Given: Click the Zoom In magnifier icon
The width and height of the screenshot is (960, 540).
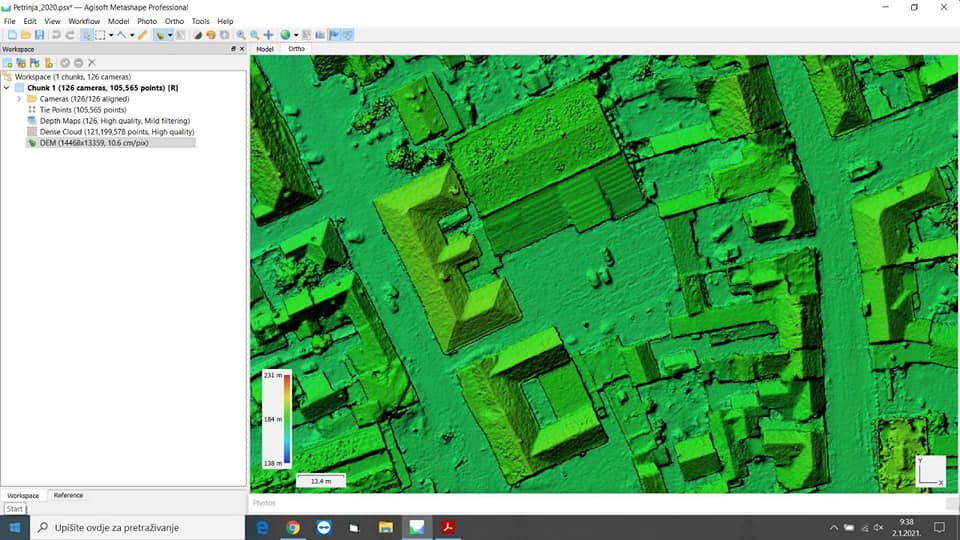Looking at the screenshot, I should click(241, 35).
